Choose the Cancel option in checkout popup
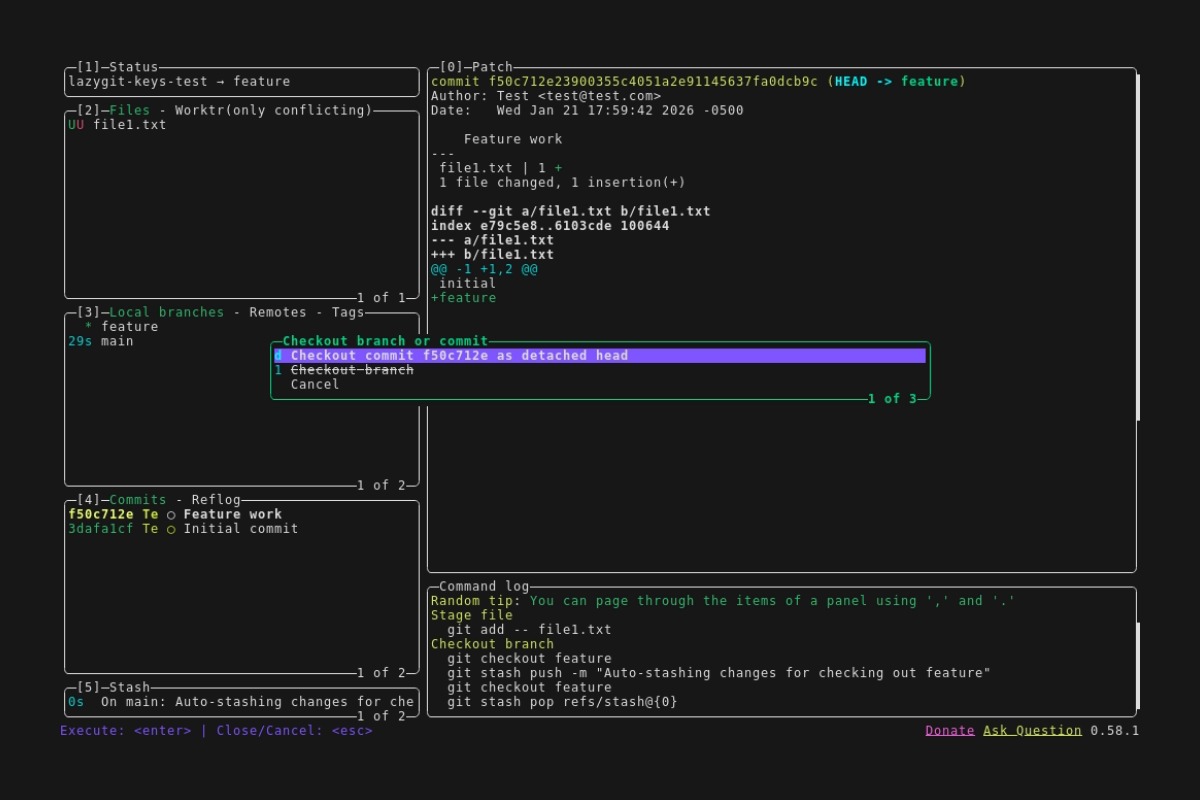 point(315,384)
